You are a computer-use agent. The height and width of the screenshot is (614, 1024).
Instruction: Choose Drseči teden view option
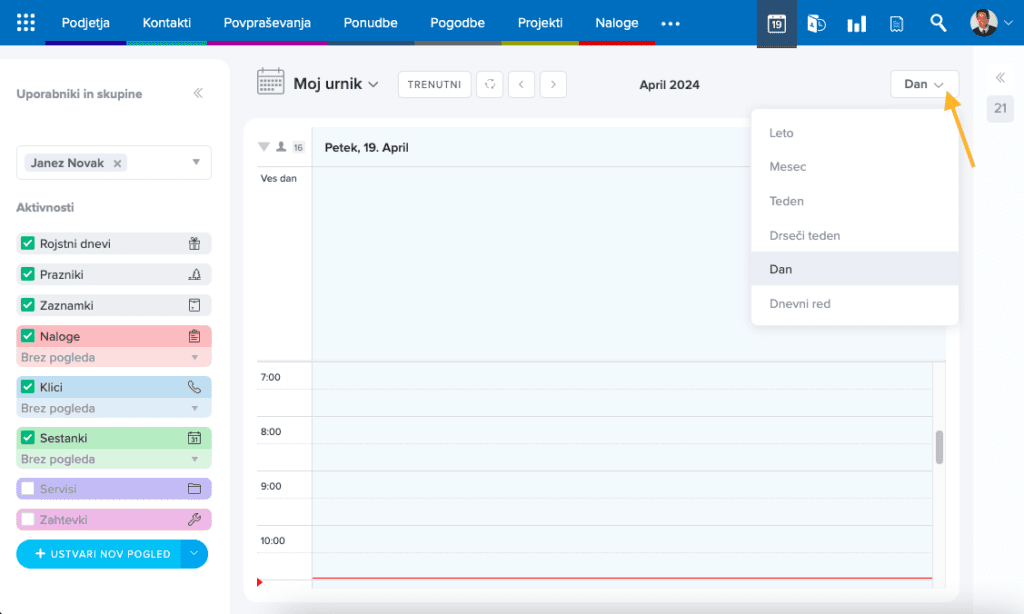804,236
